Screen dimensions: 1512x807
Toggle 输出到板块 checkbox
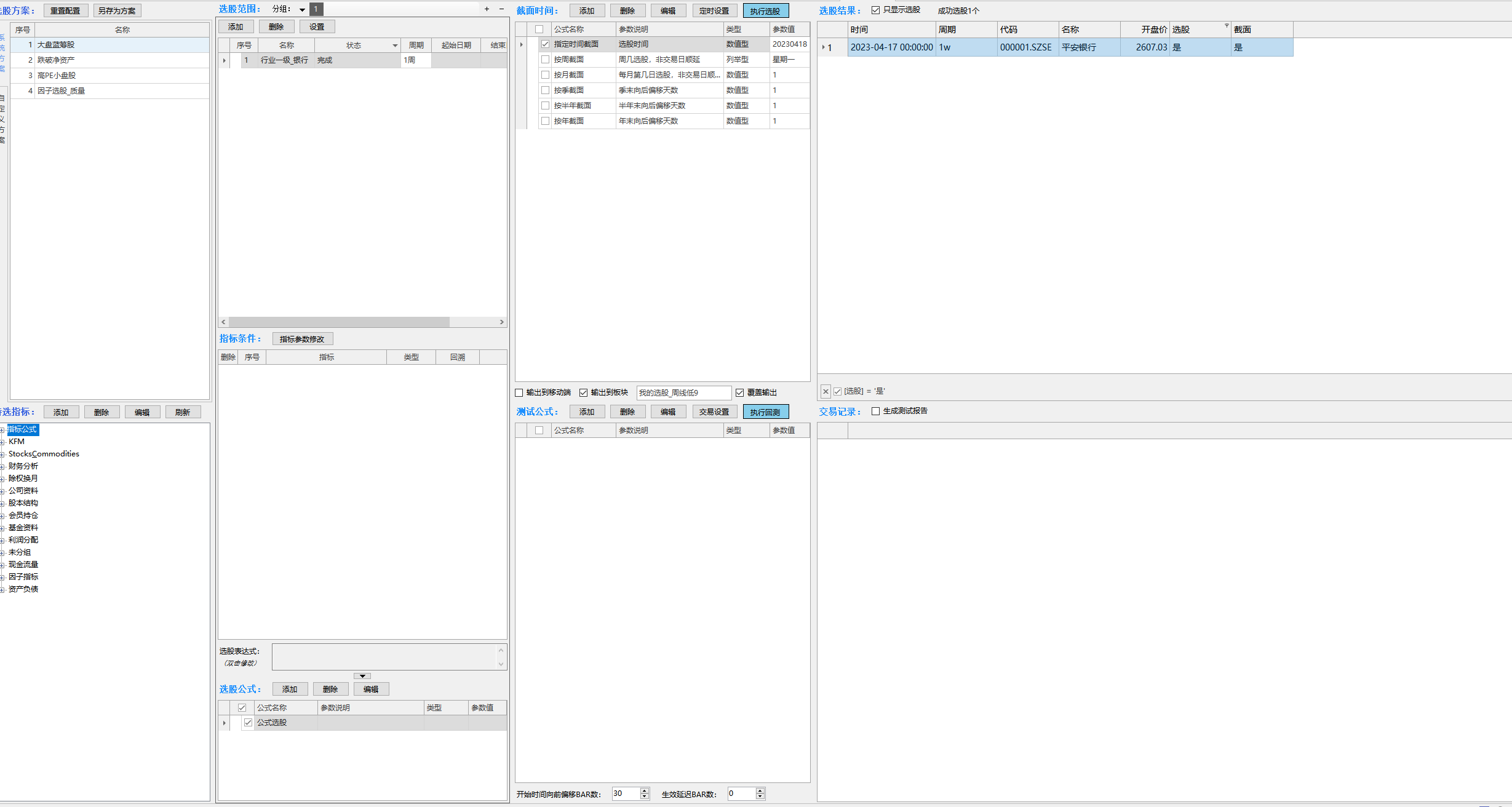[x=584, y=393]
